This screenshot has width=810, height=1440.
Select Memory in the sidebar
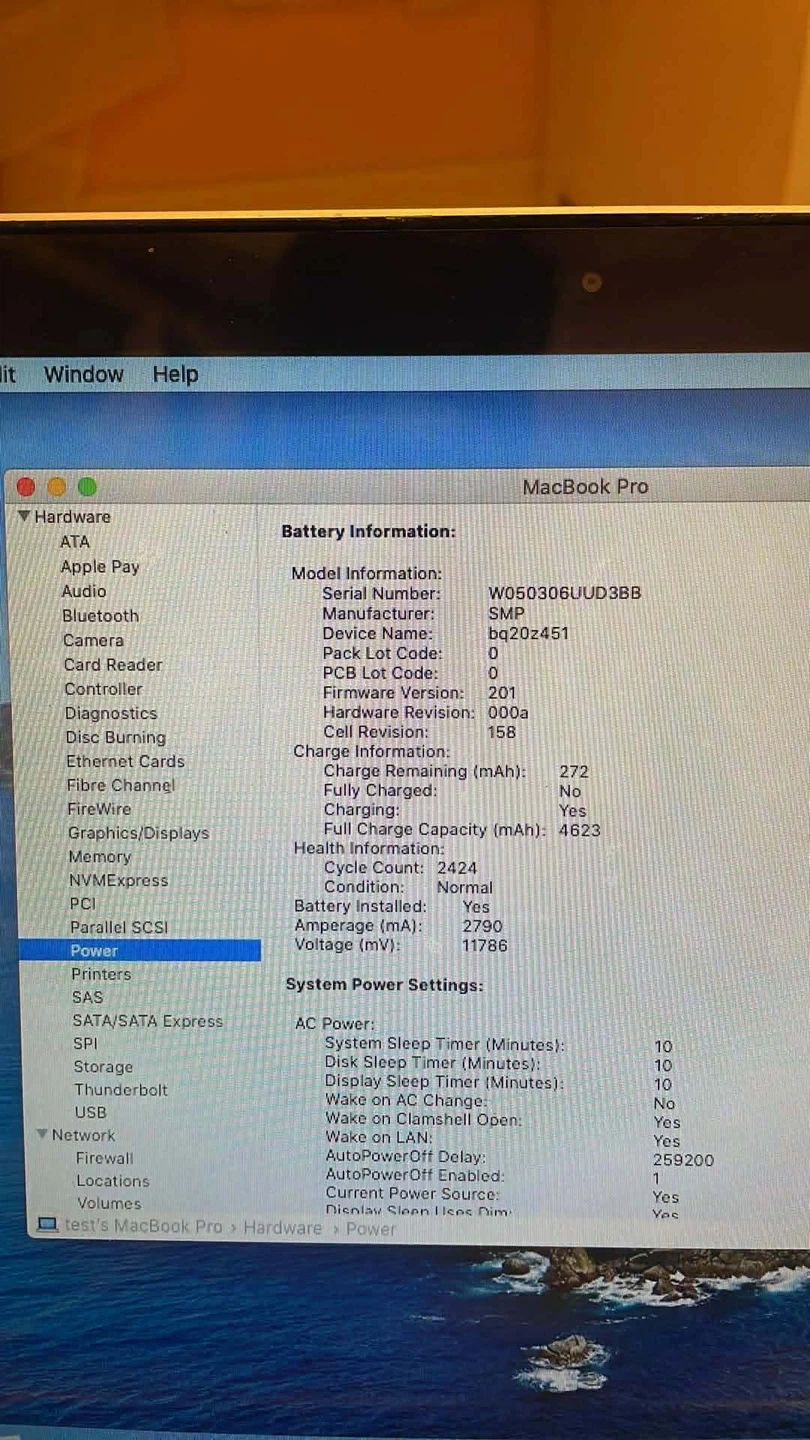[x=99, y=857]
